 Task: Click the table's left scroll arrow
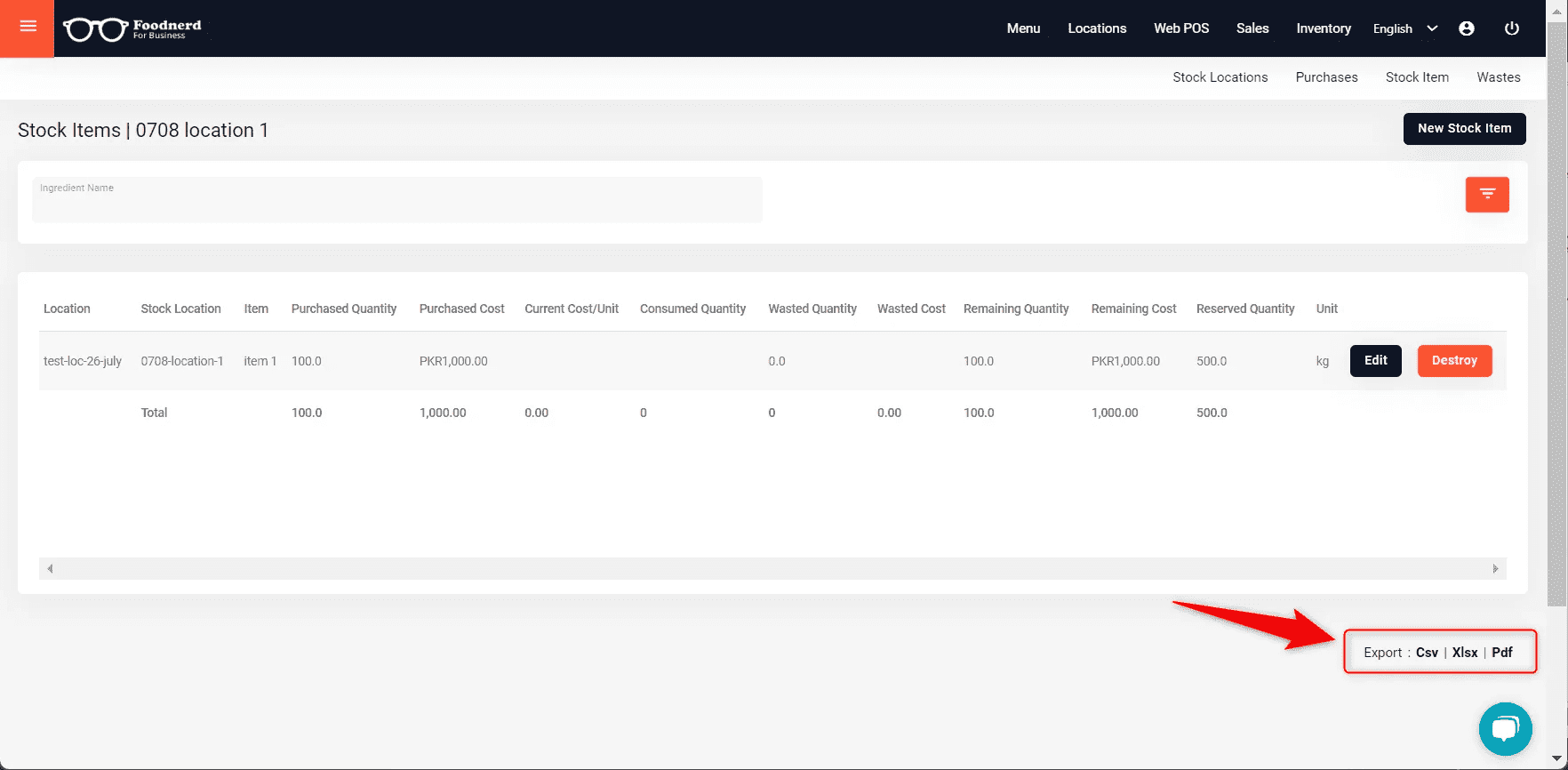[x=50, y=568]
